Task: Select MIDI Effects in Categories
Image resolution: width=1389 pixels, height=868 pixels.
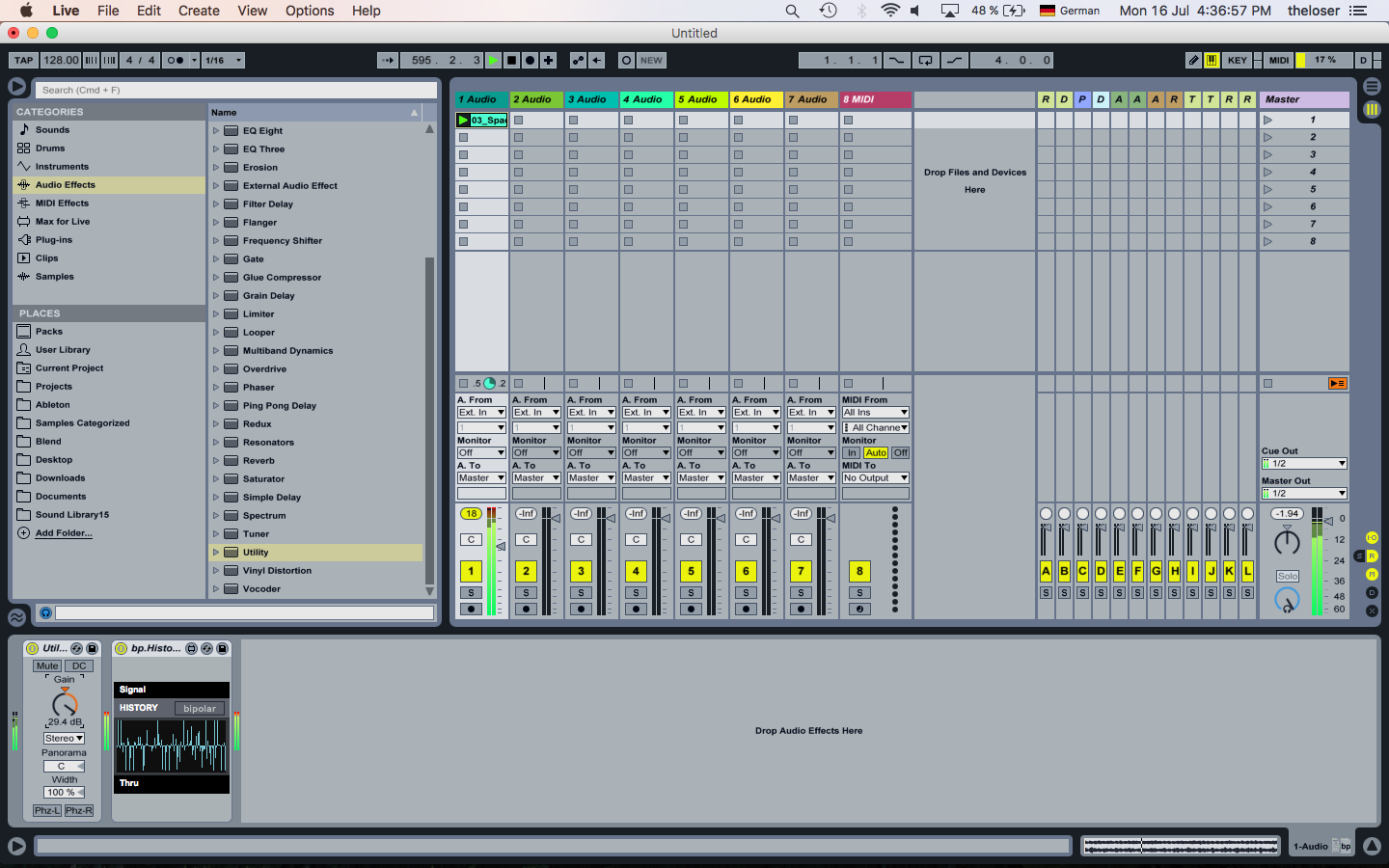Action: 62,203
